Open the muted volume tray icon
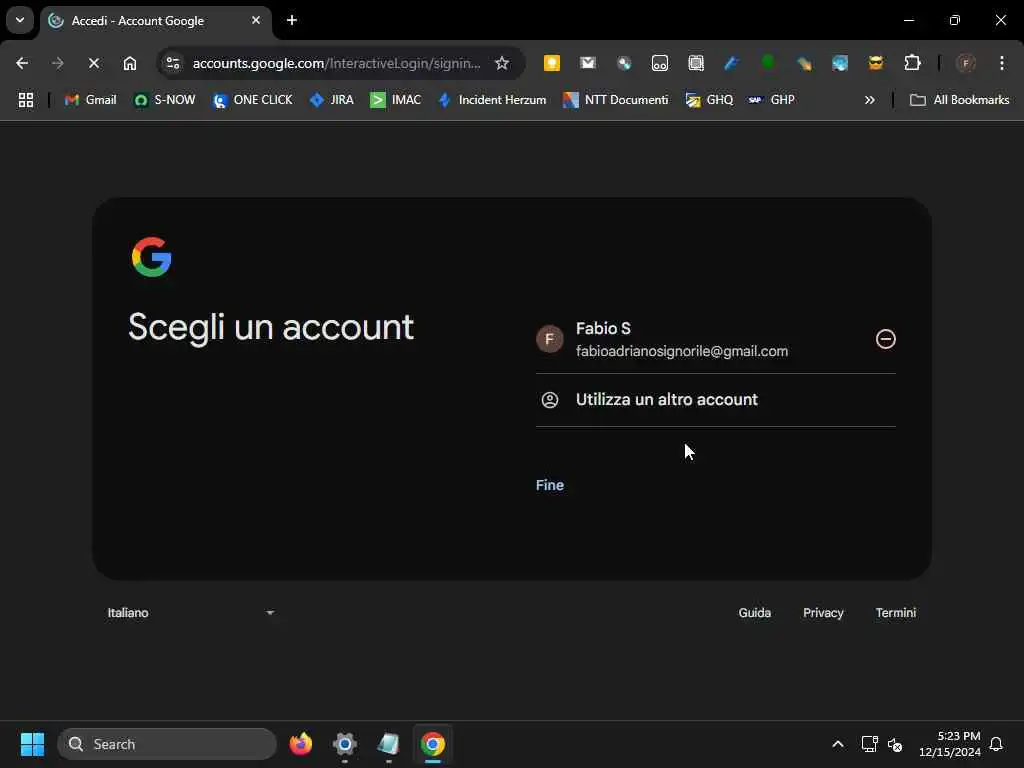This screenshot has height=768, width=1024. (895, 744)
